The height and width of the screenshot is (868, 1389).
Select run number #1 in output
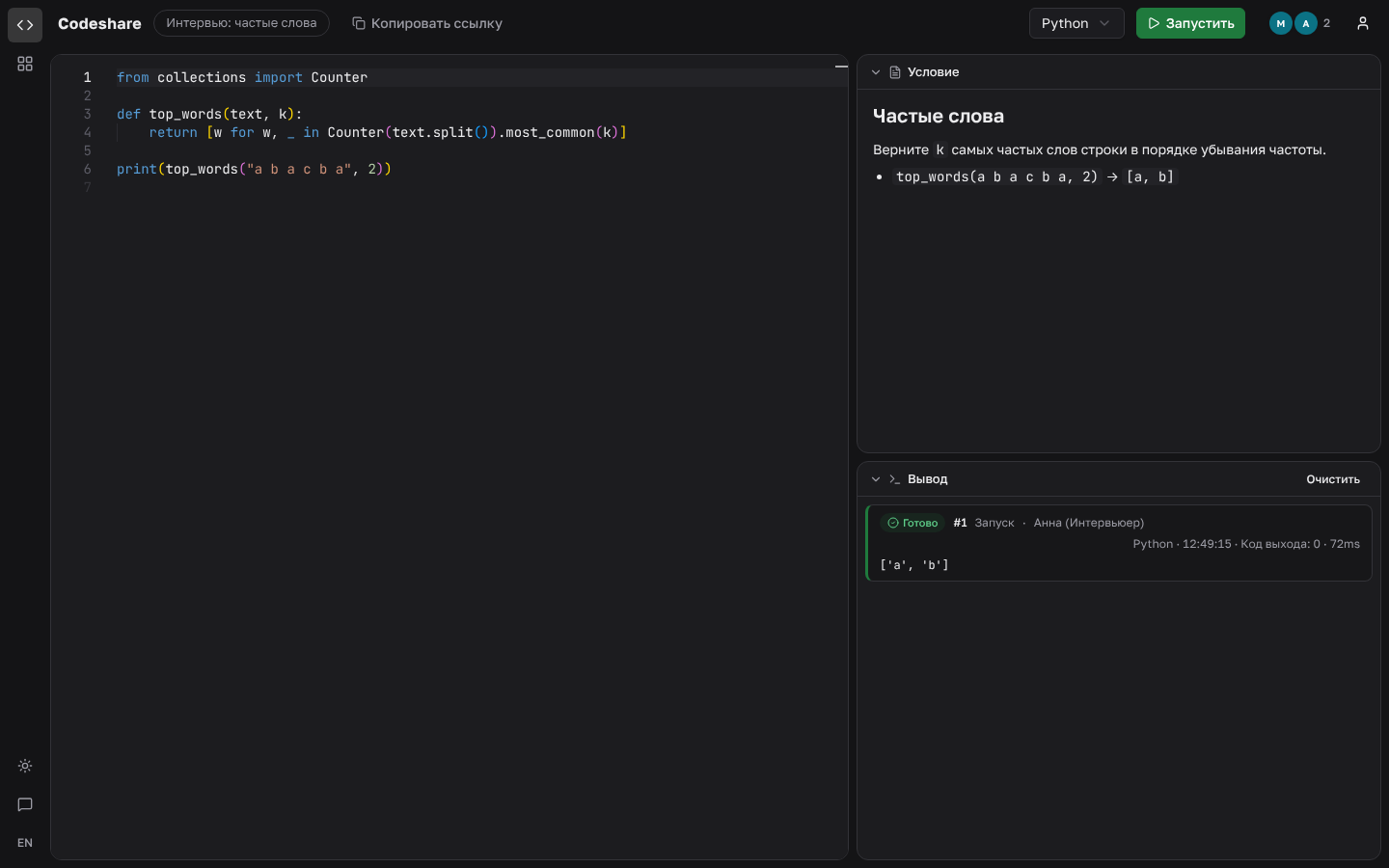click(x=960, y=523)
